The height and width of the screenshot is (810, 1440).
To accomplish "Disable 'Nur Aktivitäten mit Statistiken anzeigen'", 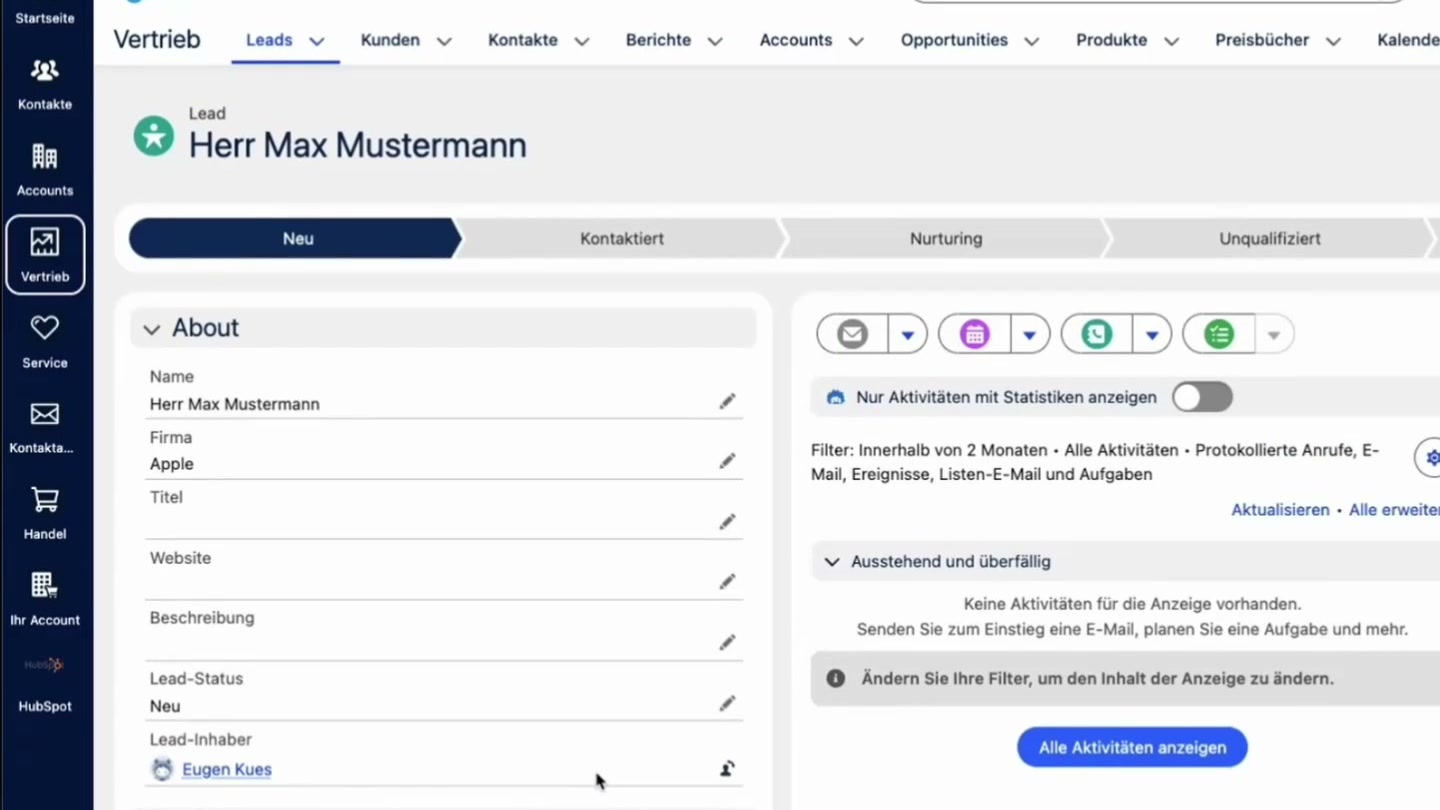I will click(x=1202, y=397).
